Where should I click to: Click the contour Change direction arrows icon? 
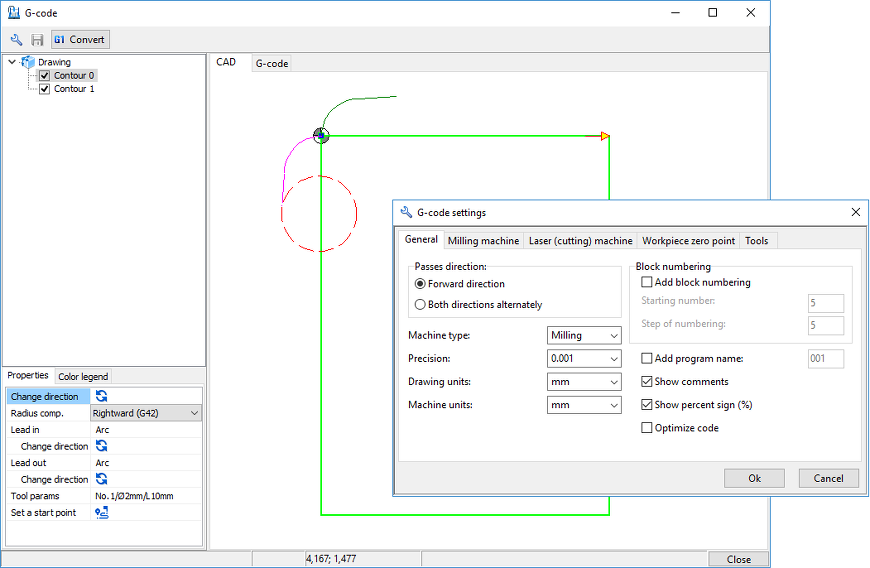[102, 396]
